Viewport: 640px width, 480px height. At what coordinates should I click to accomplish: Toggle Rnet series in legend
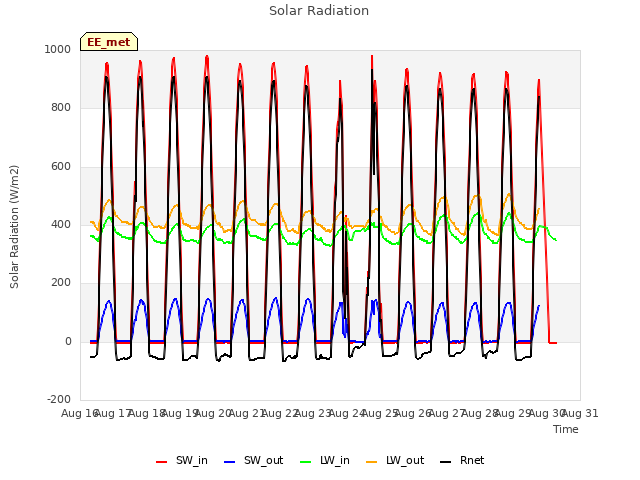(x=462, y=460)
